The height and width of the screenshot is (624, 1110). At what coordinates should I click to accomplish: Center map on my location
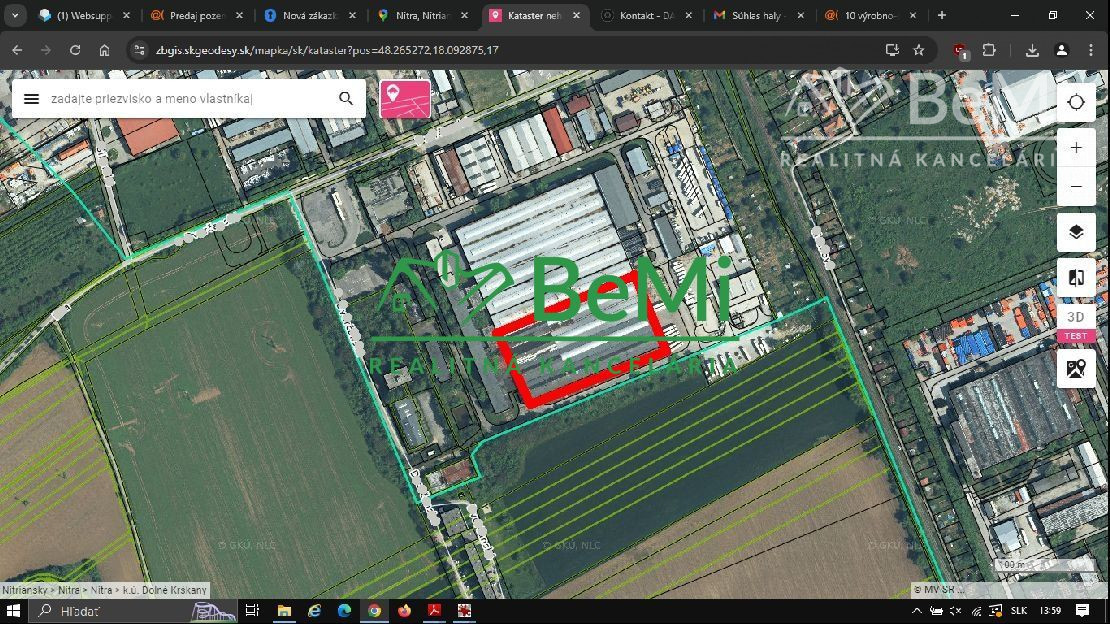1076,102
